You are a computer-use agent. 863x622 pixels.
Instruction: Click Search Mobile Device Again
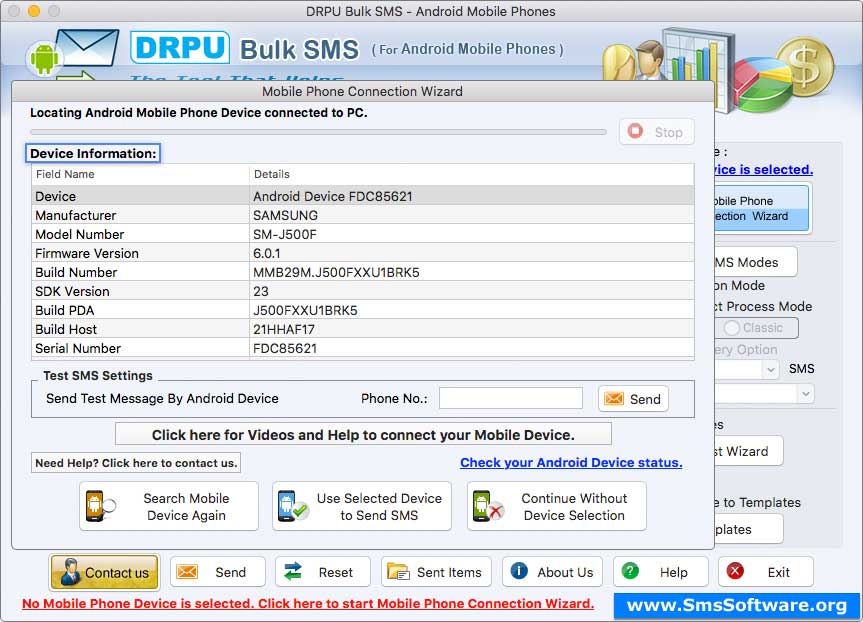tap(169, 506)
